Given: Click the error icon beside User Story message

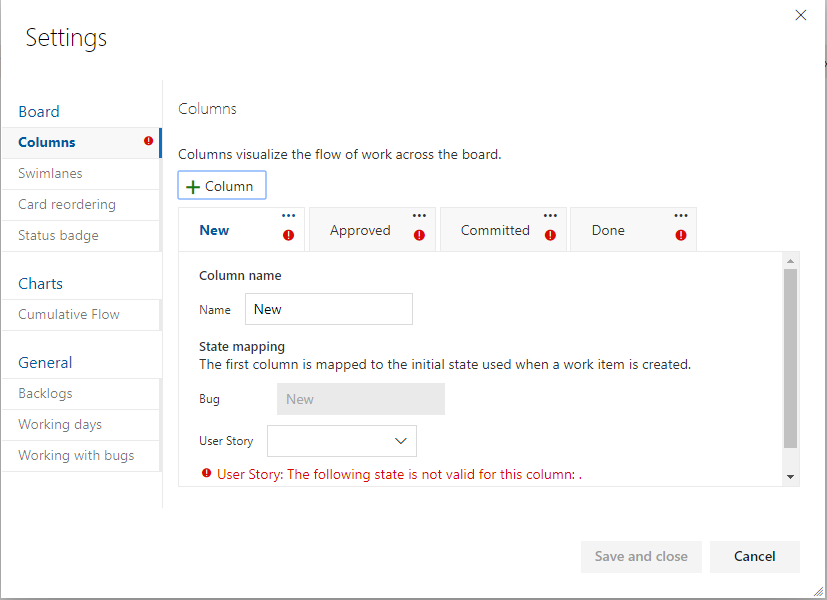Looking at the screenshot, I should pyautogui.click(x=207, y=473).
